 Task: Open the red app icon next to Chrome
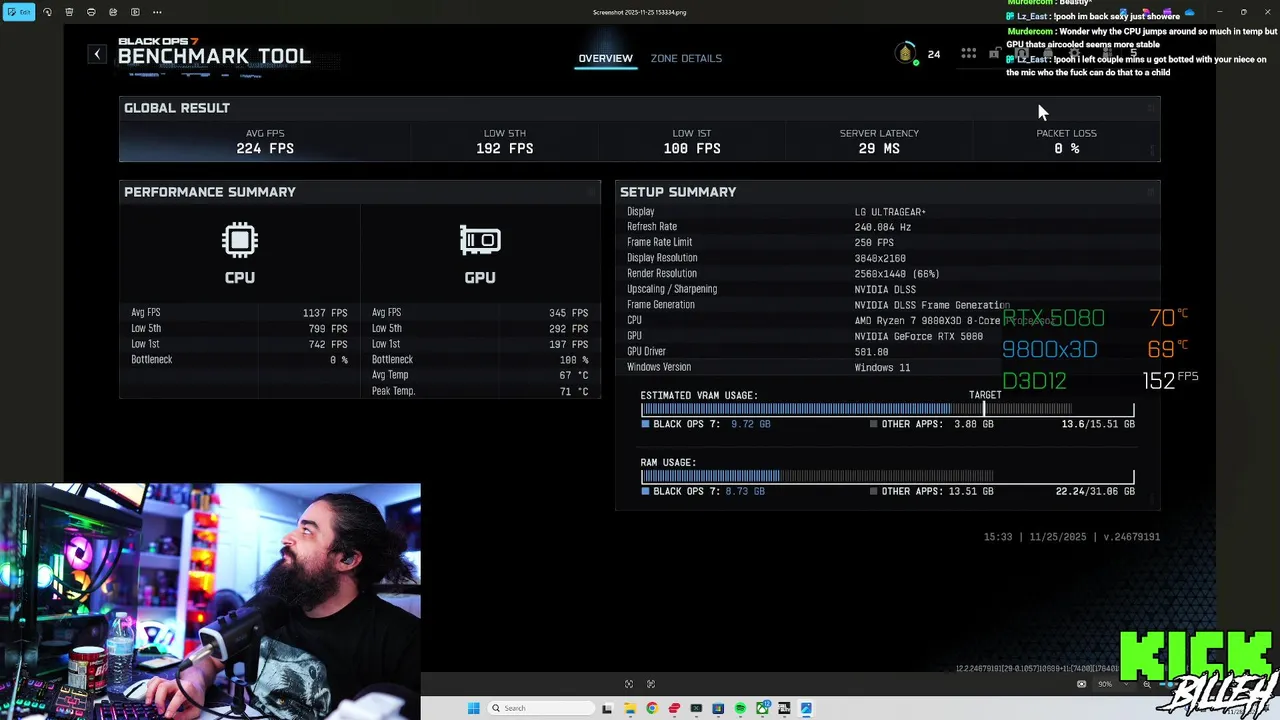[x=674, y=708]
